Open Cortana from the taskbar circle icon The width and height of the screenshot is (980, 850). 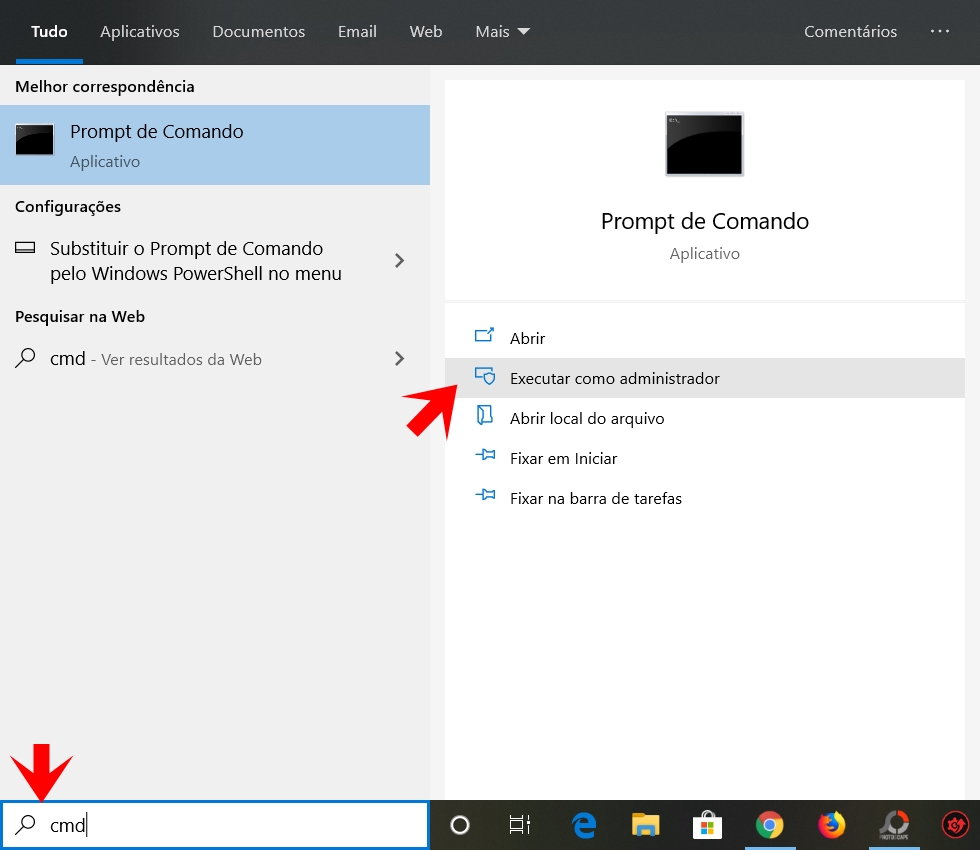point(460,825)
